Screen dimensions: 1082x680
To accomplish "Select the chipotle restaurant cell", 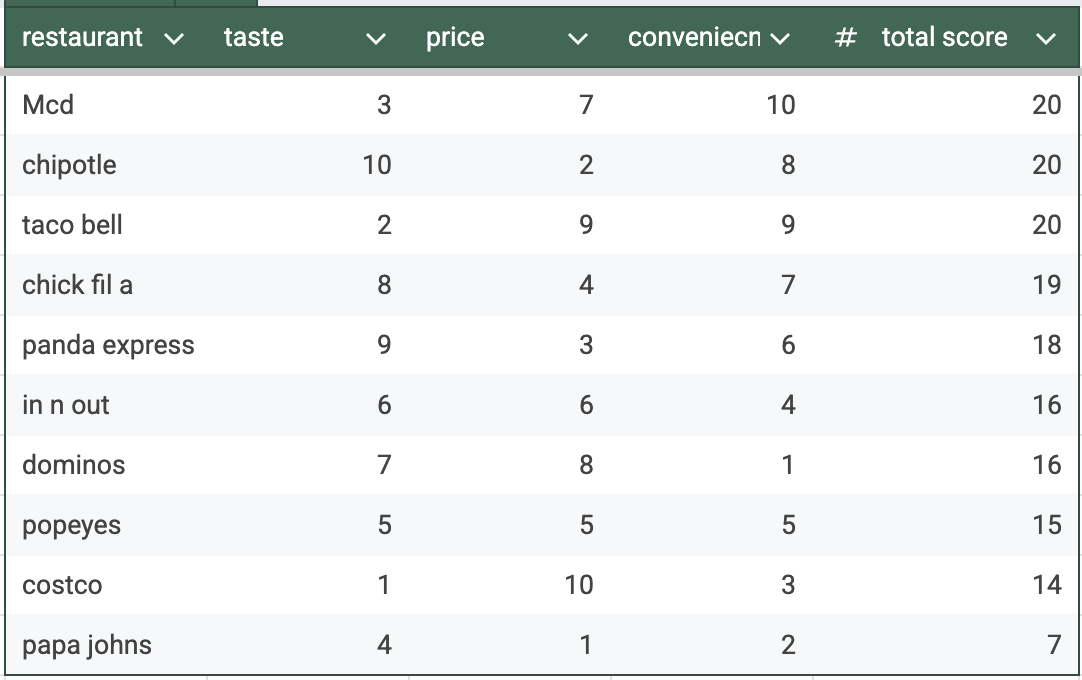I will (69, 165).
